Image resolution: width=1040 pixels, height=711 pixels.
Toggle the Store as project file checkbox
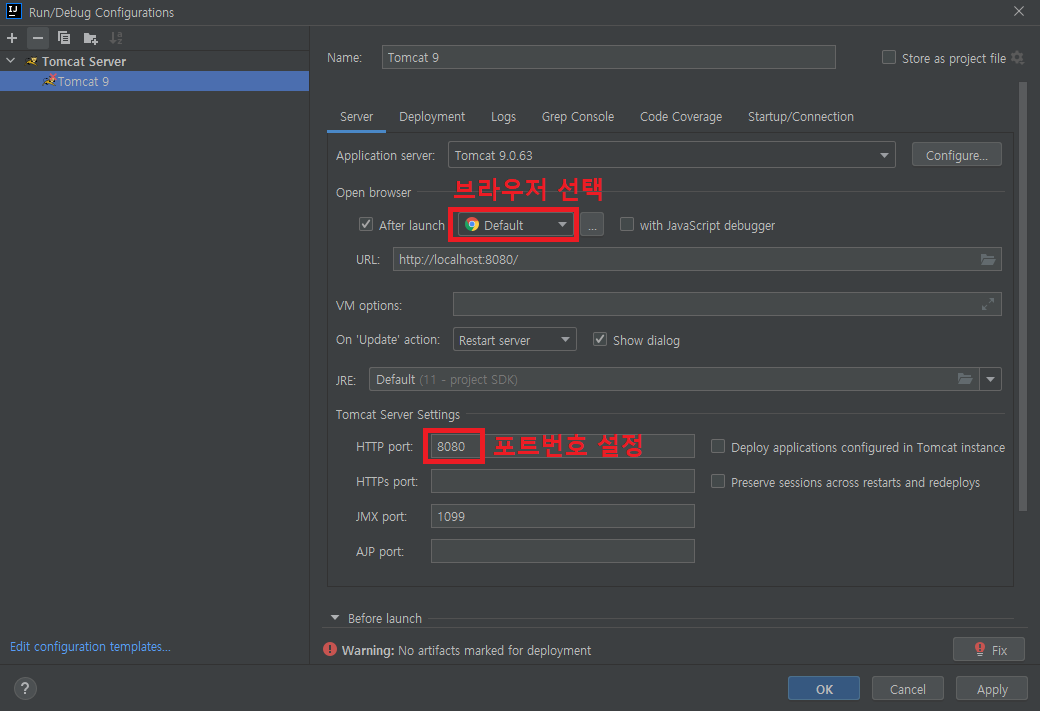pyautogui.click(x=889, y=57)
